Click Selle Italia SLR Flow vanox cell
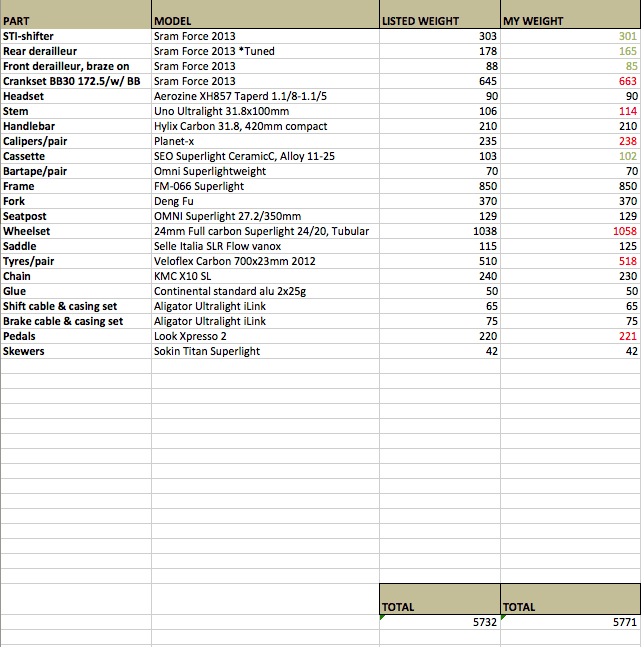Image resolution: width=641 pixels, height=647 pixels. point(265,246)
